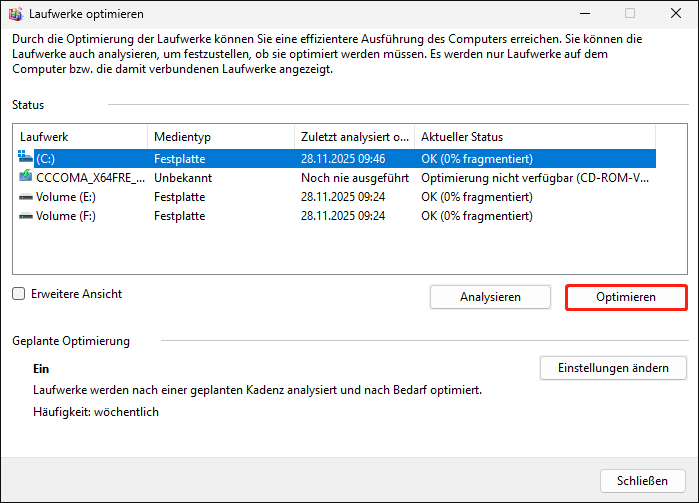Select the CCCOMA_X64FRE drive row
Image resolution: width=699 pixels, height=503 pixels.
coord(88,177)
